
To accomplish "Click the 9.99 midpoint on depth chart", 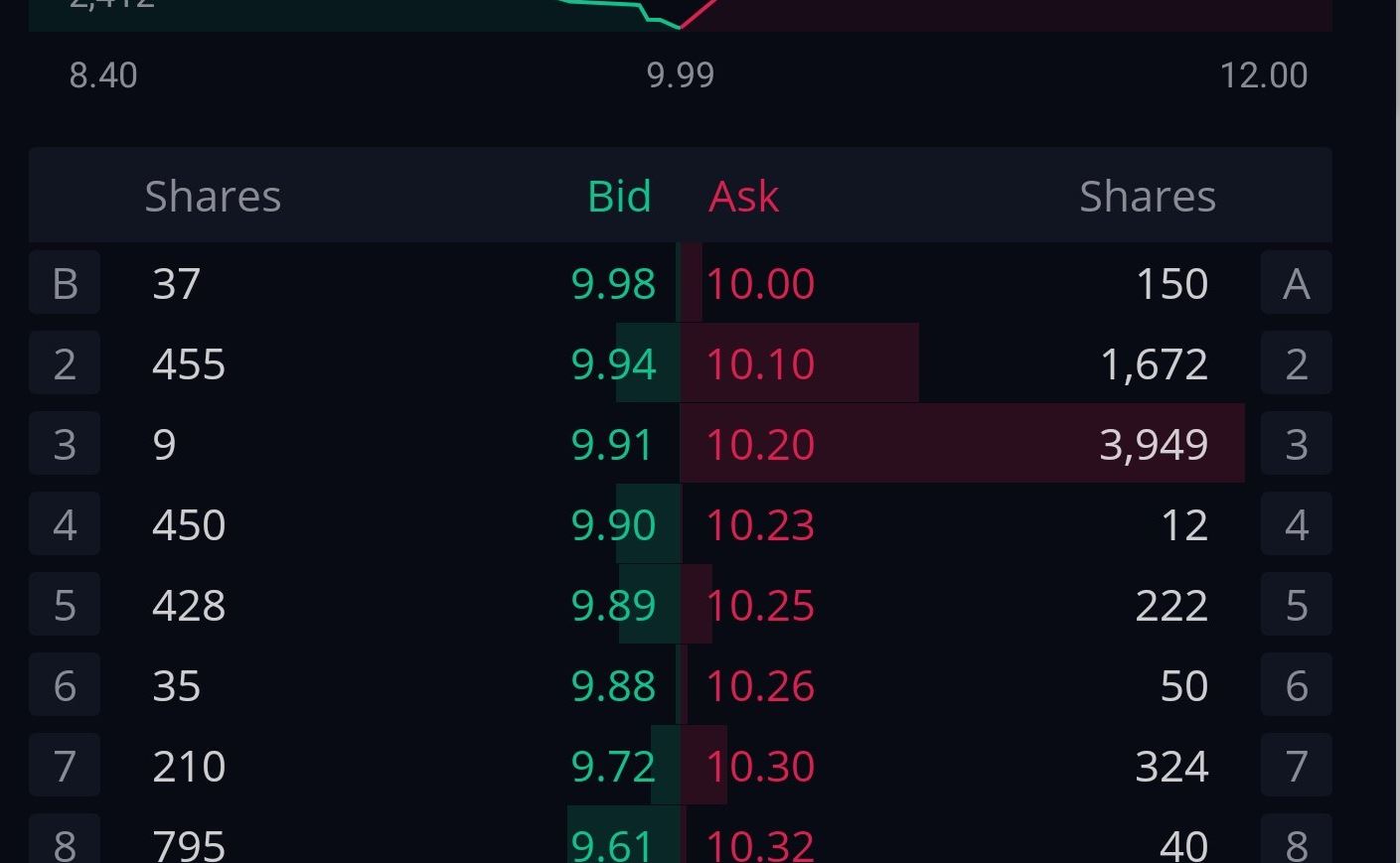I will [681, 75].
